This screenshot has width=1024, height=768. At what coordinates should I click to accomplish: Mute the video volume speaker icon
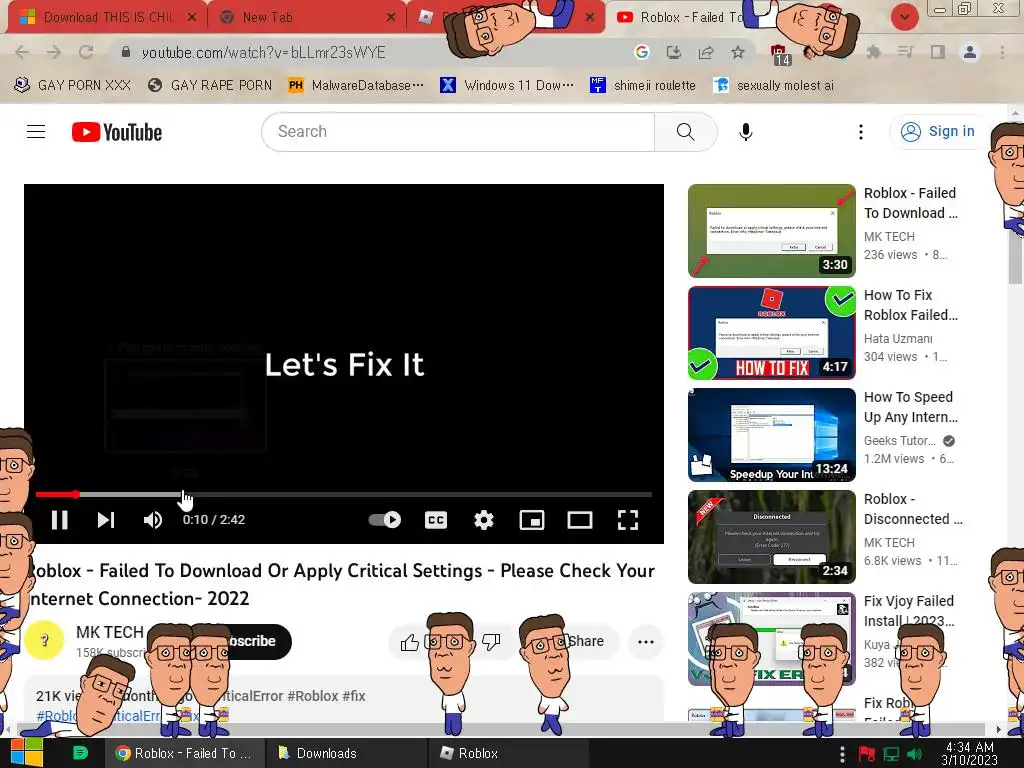click(x=153, y=520)
